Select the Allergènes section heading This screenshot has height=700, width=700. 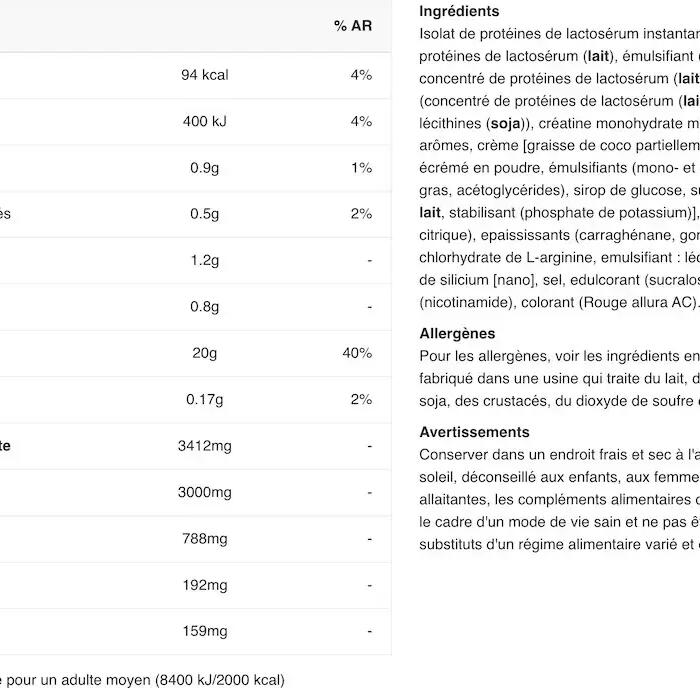click(457, 333)
